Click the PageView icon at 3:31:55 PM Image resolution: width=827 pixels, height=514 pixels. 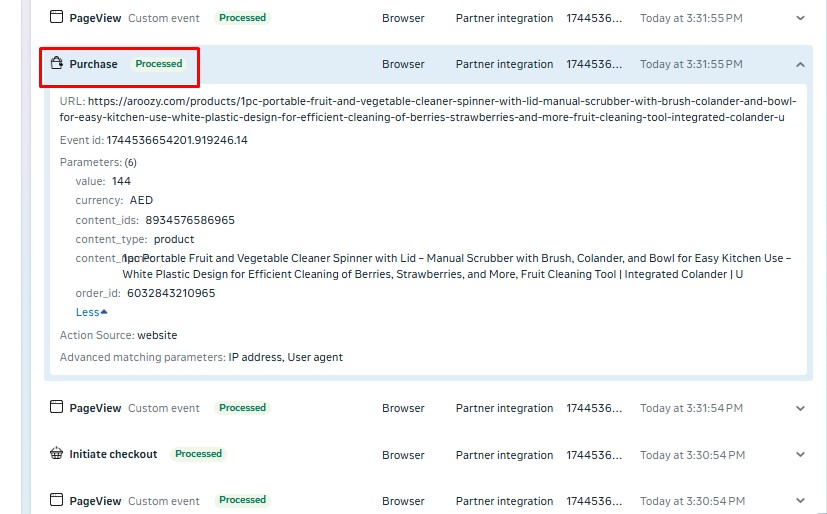pos(57,18)
